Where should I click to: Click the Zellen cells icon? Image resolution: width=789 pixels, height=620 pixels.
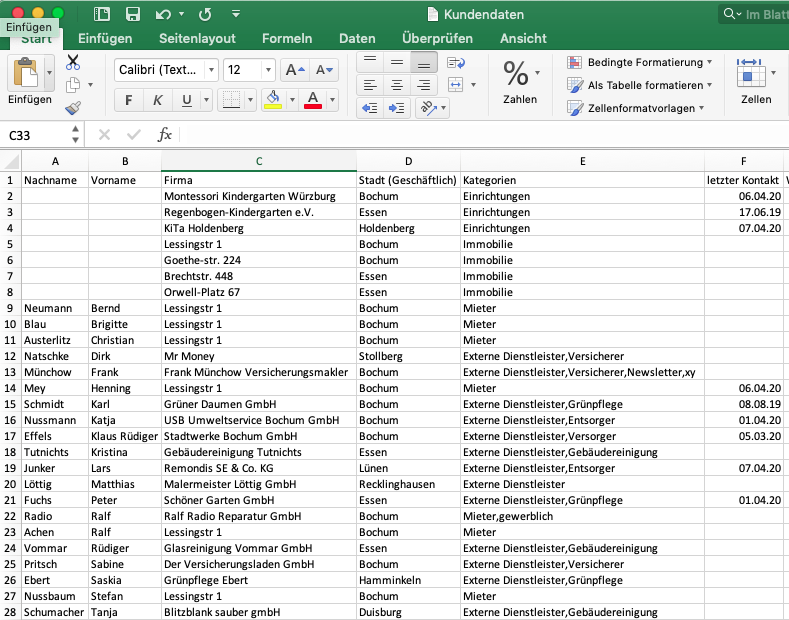(751, 73)
